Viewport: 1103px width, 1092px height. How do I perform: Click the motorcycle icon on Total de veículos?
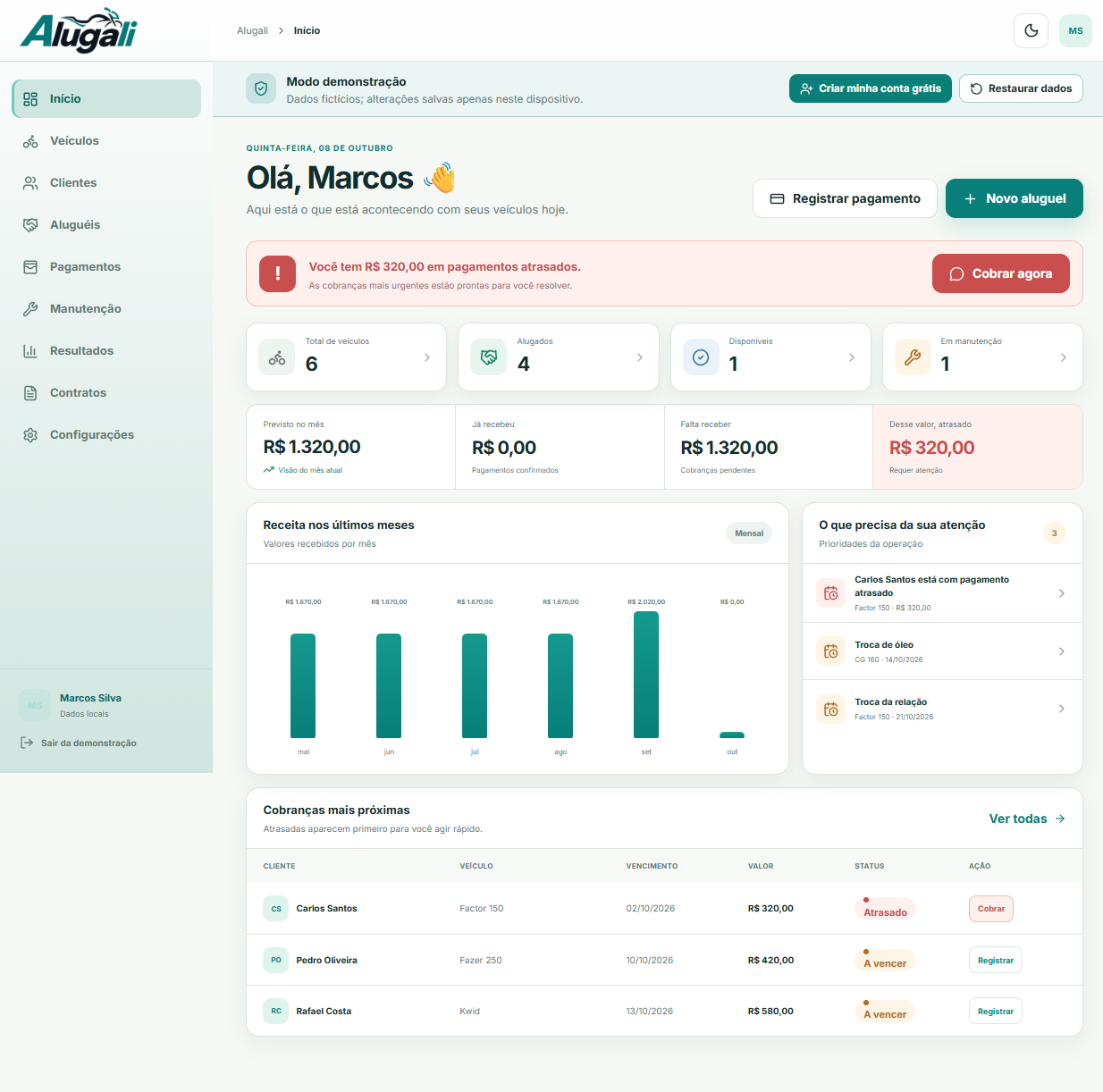coord(277,357)
